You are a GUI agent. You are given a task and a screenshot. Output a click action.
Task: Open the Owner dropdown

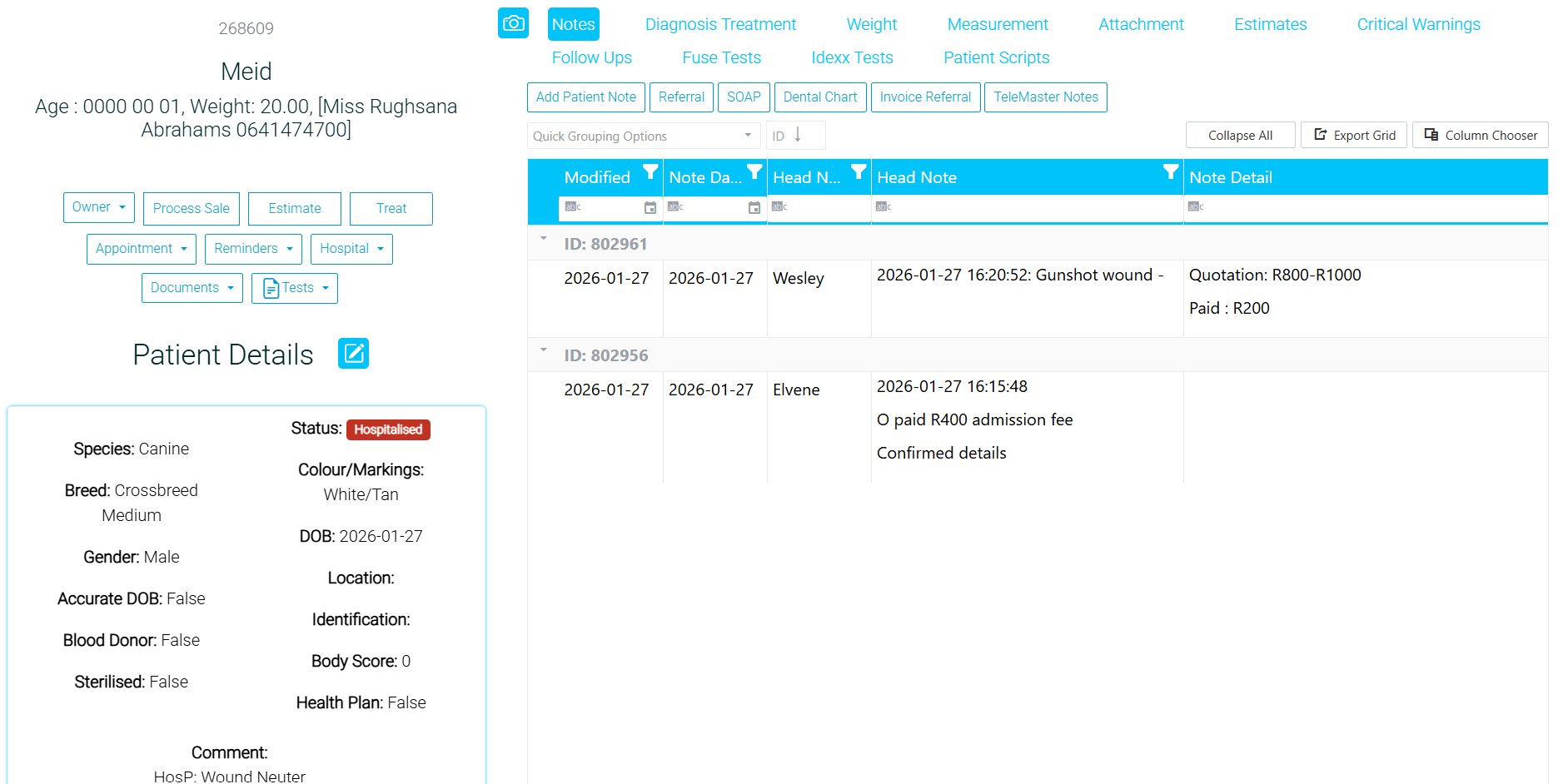99,207
